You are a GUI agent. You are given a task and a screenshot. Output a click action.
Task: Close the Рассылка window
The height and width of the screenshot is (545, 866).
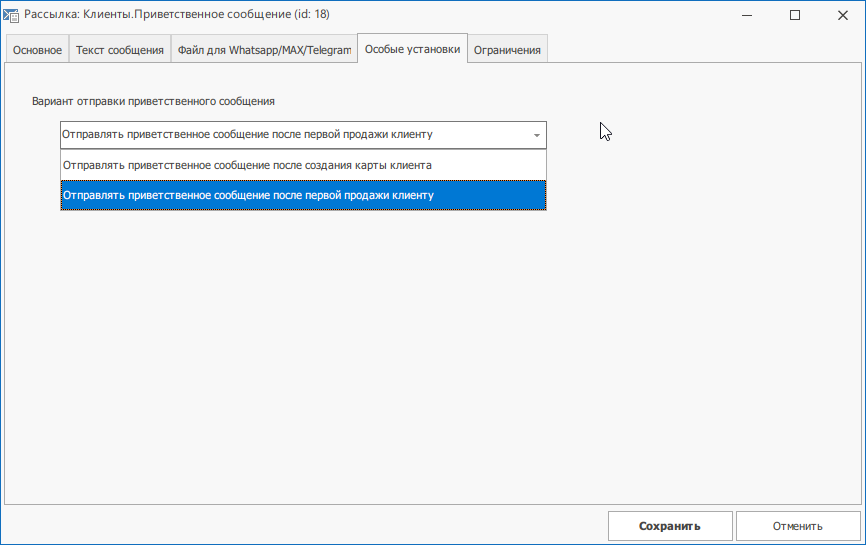pos(842,15)
